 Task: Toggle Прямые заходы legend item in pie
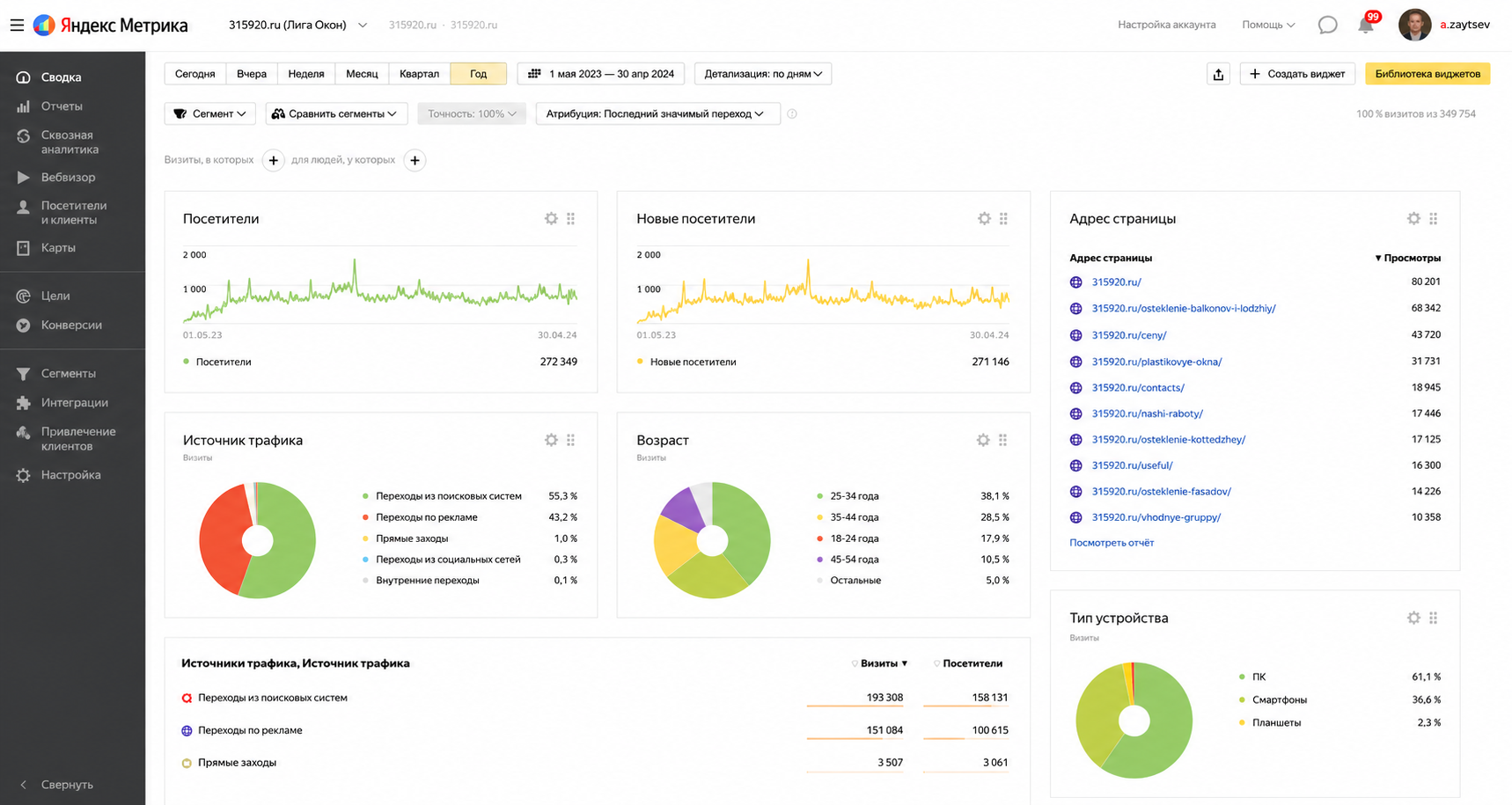pyautogui.click(x=406, y=538)
